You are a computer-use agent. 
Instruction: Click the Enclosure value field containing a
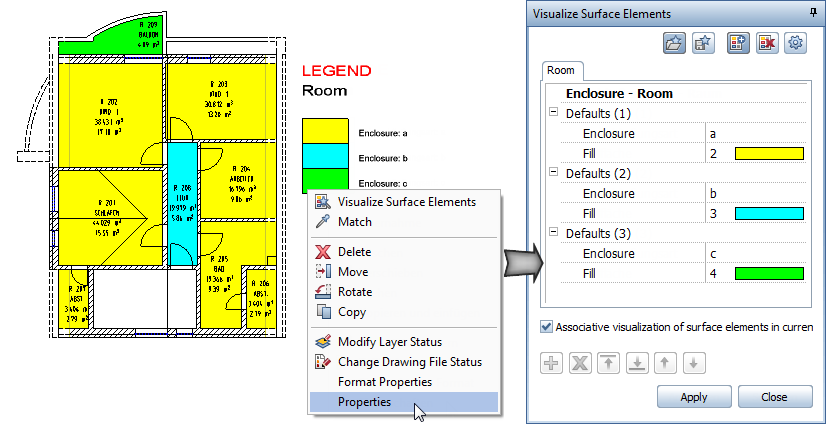click(757, 133)
